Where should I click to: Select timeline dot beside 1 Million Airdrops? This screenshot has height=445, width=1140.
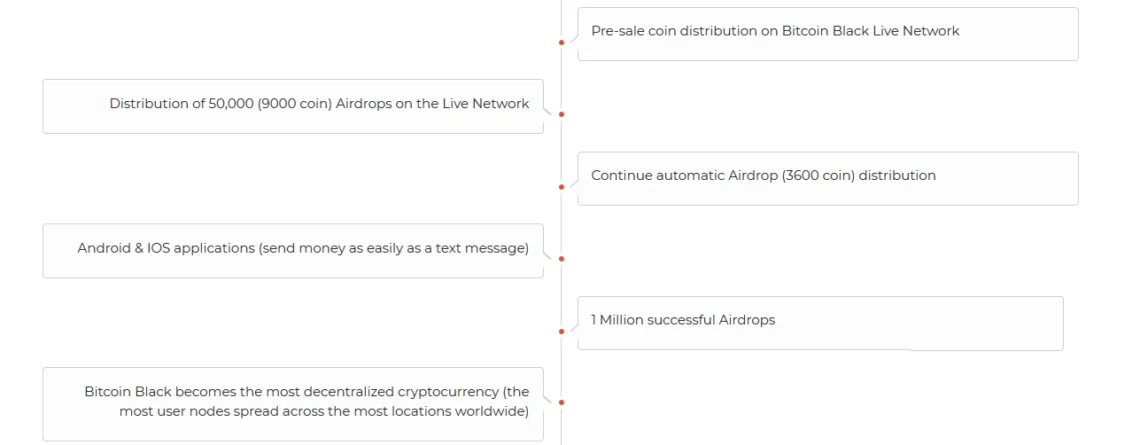pos(561,331)
